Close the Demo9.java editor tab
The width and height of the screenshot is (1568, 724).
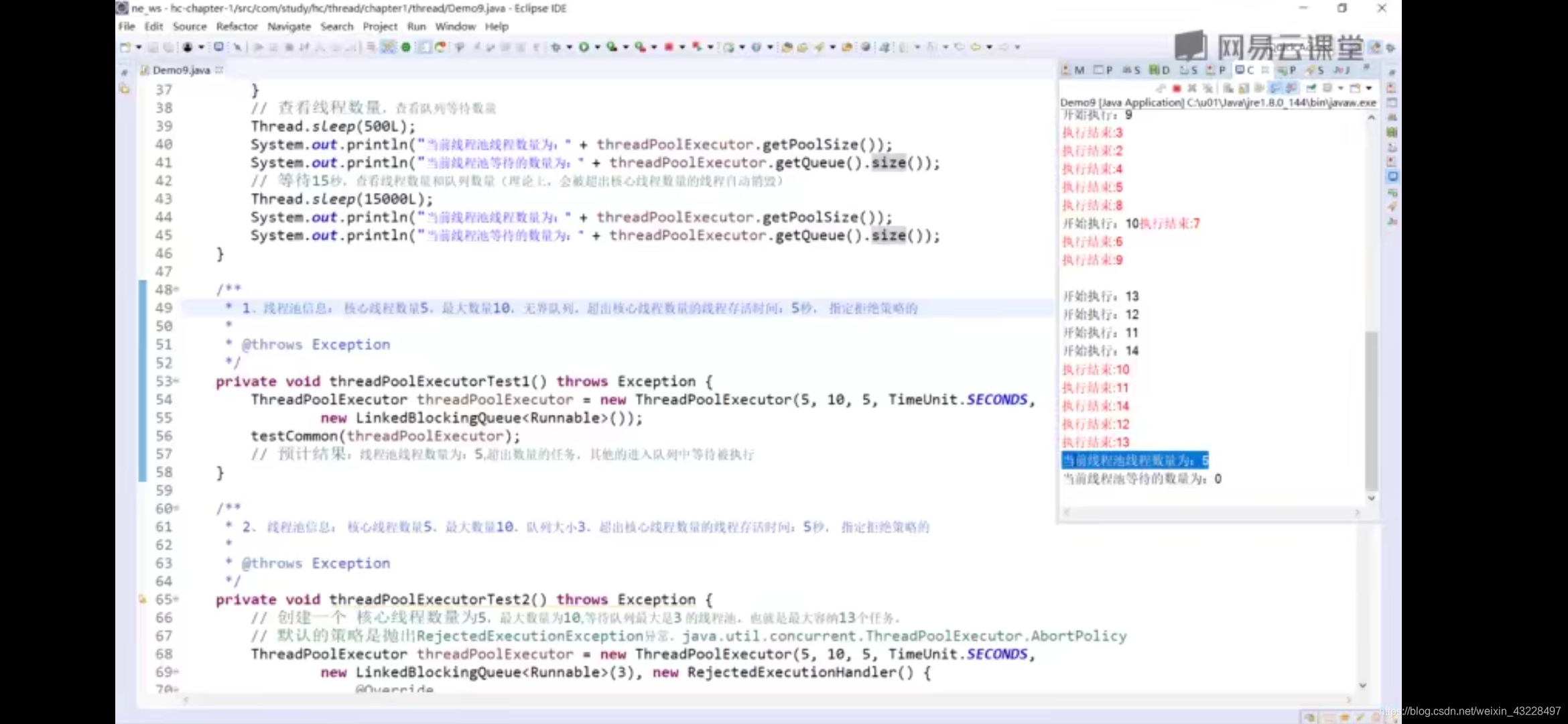219,70
